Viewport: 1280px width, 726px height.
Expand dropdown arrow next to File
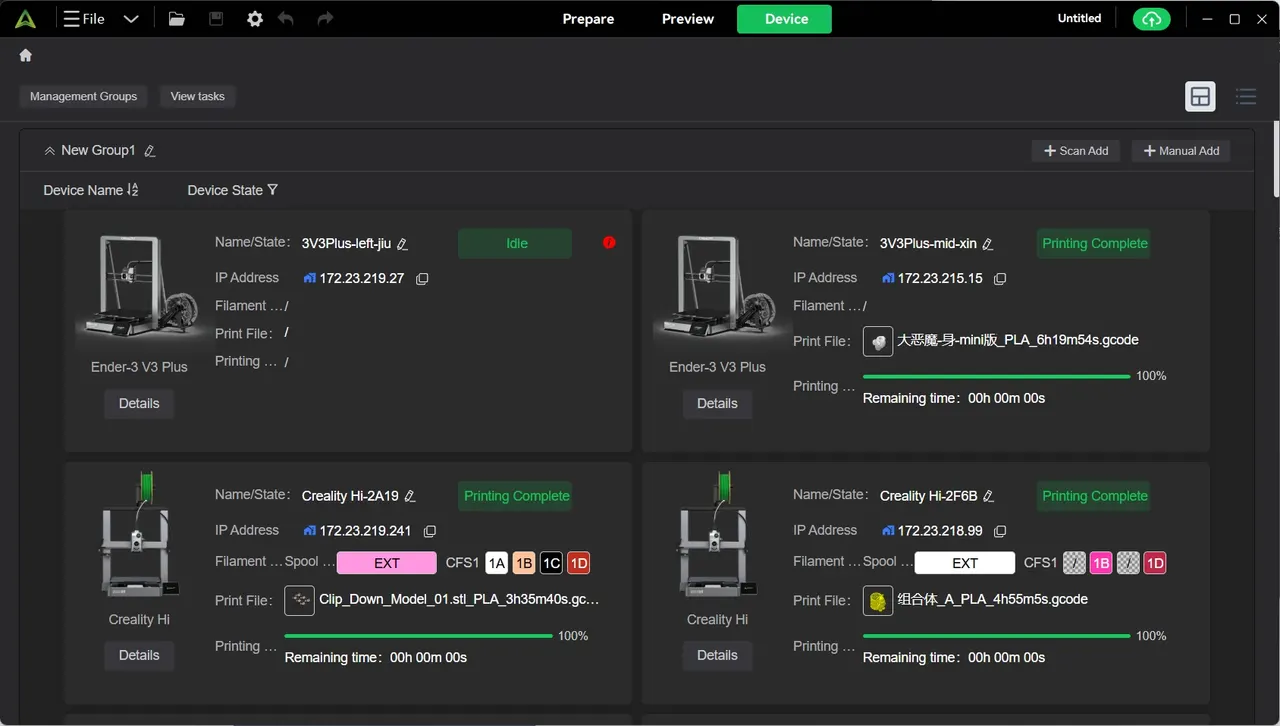coord(131,19)
